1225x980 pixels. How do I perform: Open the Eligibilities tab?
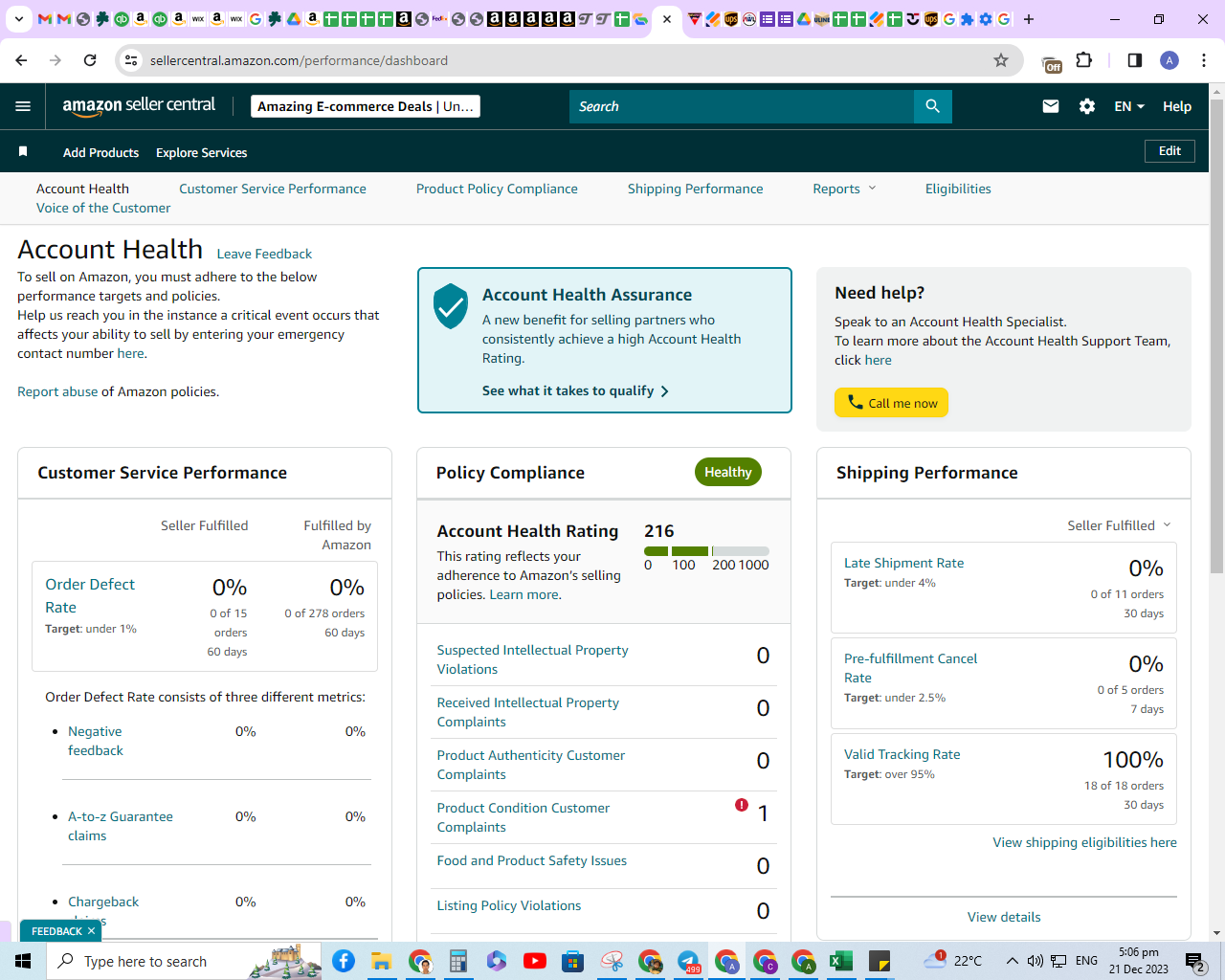point(958,189)
